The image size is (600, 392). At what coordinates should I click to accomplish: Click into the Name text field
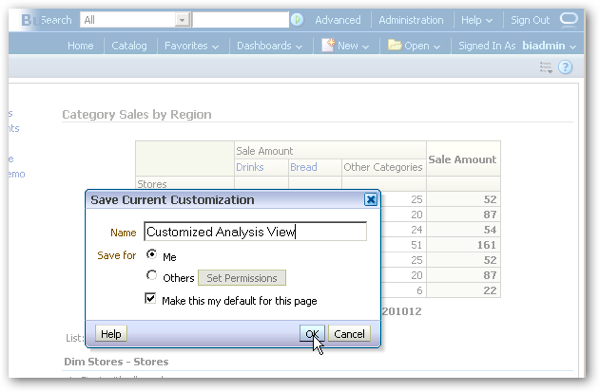tap(255, 232)
